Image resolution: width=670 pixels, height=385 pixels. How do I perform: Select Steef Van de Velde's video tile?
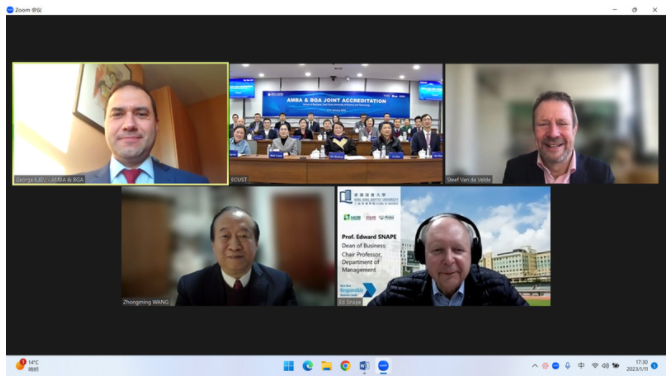[x=552, y=124]
